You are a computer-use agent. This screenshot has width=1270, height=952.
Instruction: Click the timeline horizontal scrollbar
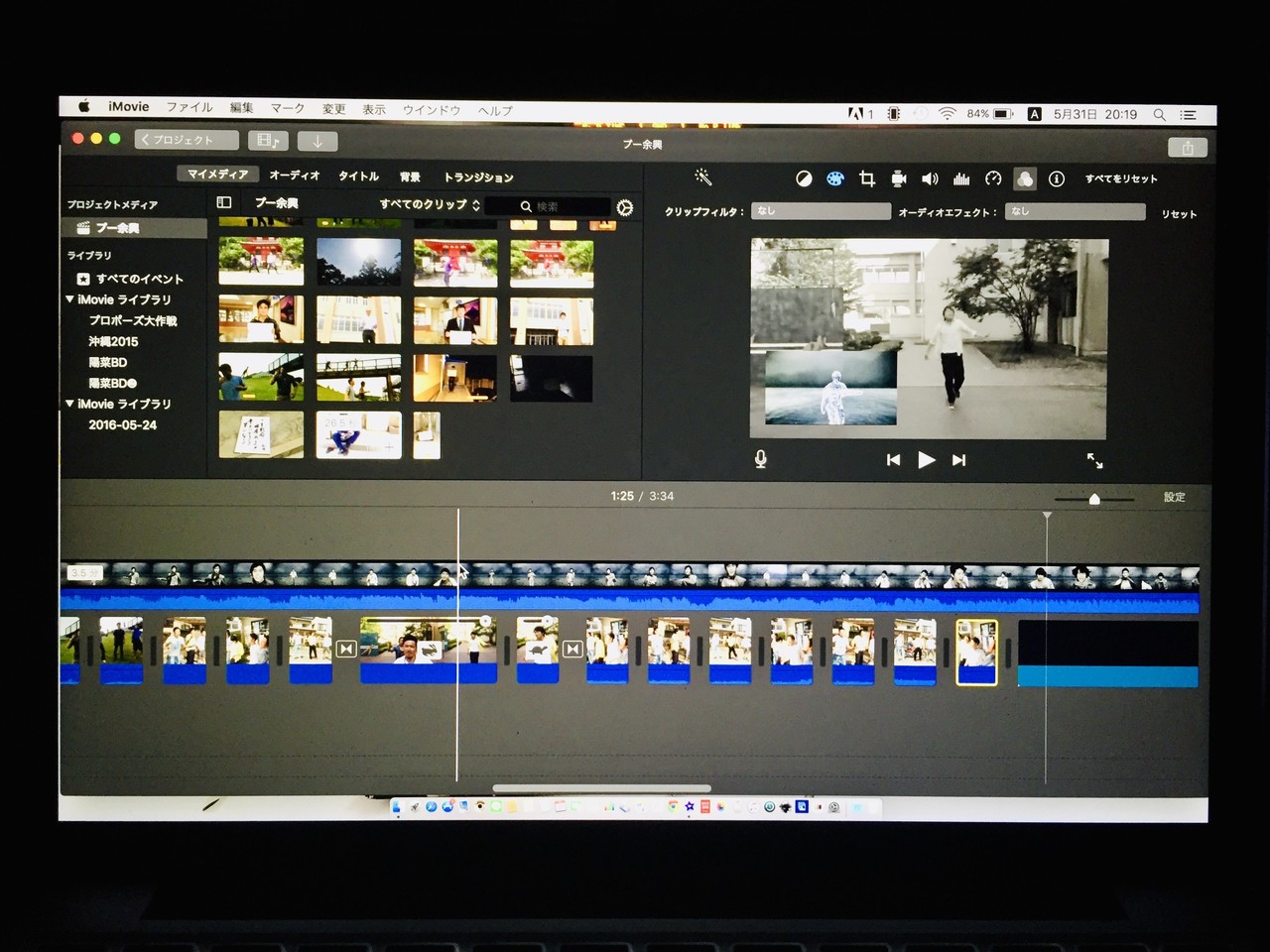(602, 788)
